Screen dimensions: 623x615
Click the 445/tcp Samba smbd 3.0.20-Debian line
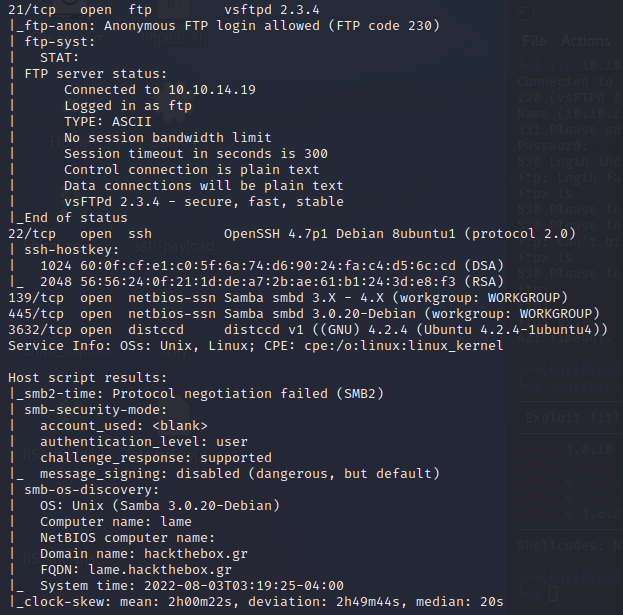[x=304, y=314]
